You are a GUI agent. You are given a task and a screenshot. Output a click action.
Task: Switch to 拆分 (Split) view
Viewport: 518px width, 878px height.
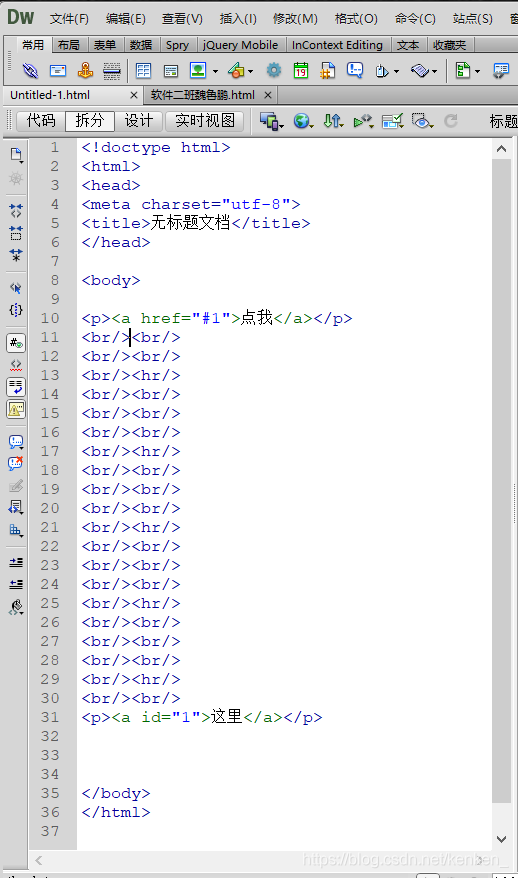[x=90, y=120]
